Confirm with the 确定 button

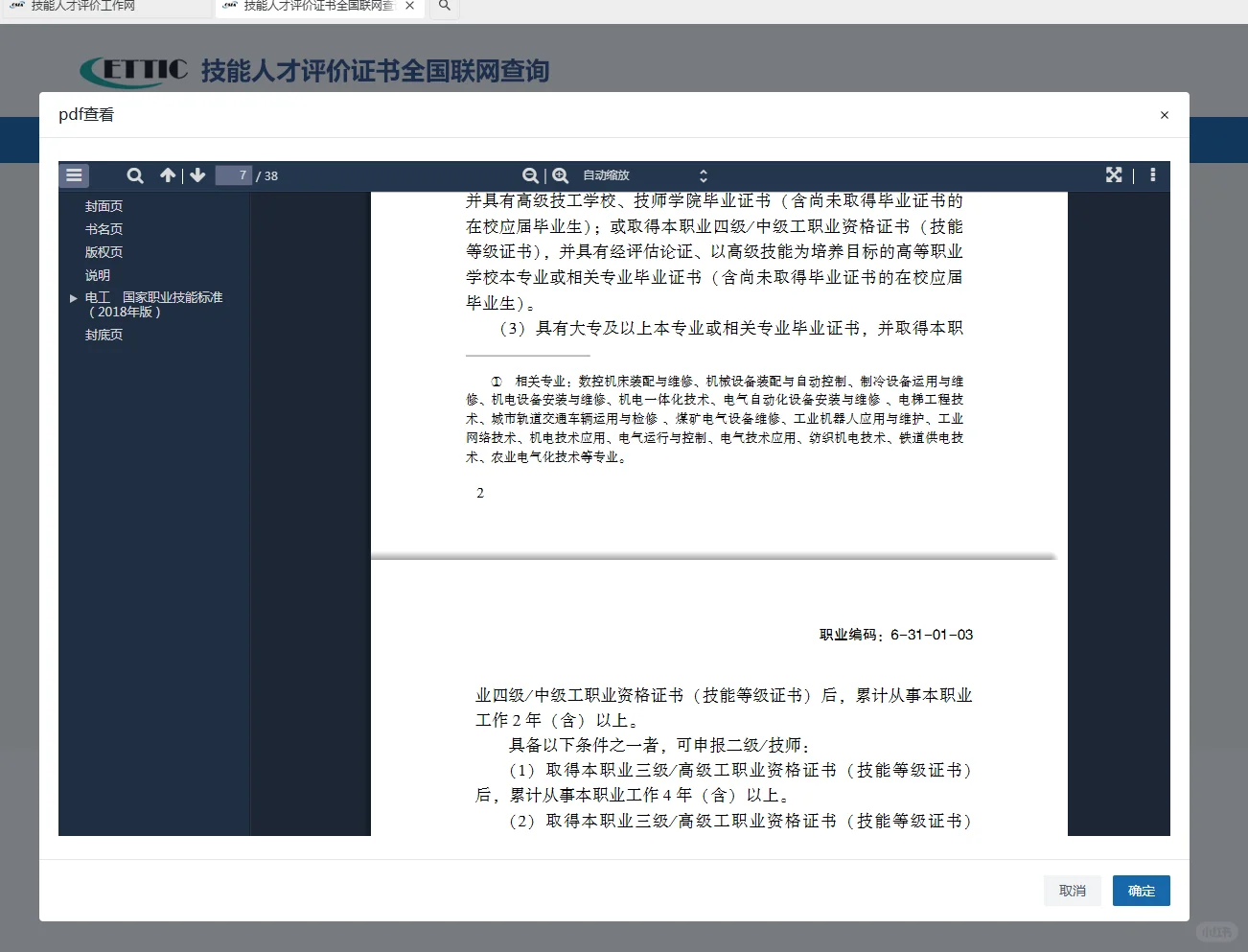[1141, 891]
